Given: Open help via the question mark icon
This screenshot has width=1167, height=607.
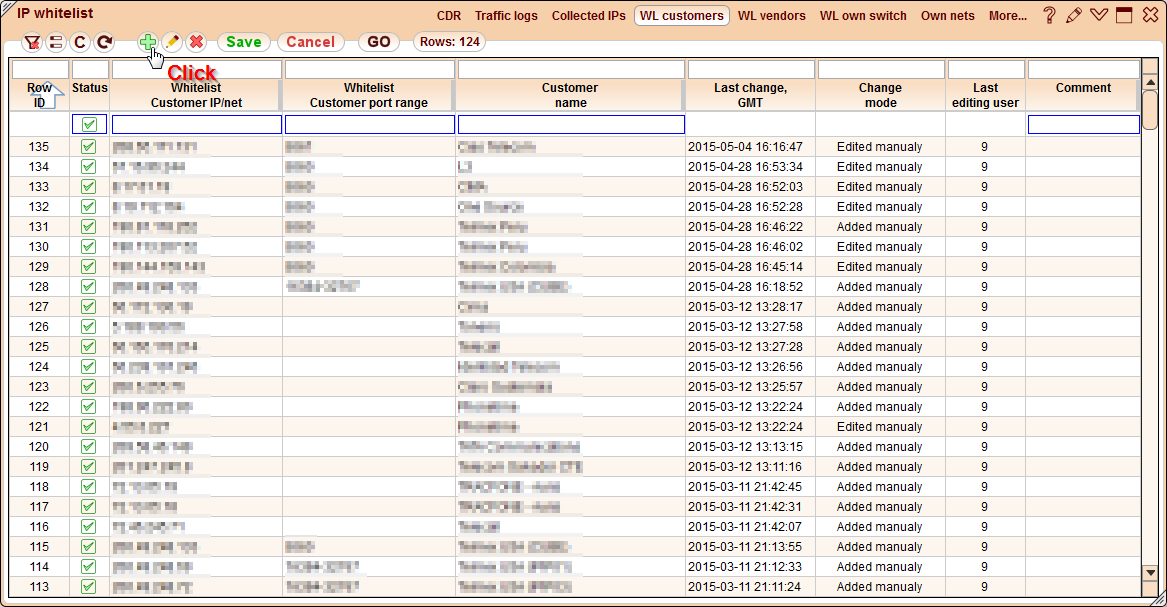Looking at the screenshot, I should (1047, 14).
